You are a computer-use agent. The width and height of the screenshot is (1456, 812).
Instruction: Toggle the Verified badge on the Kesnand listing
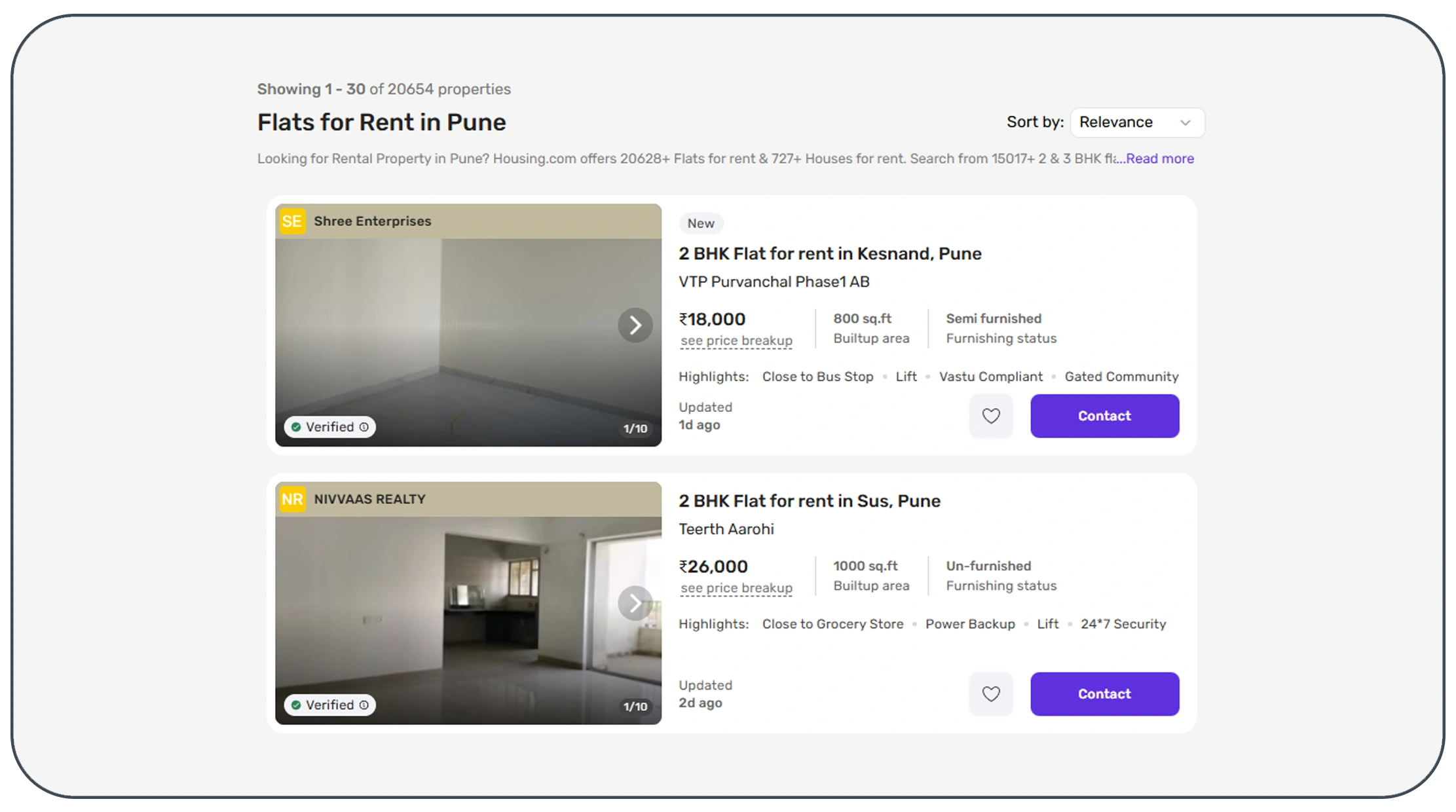[x=327, y=426]
